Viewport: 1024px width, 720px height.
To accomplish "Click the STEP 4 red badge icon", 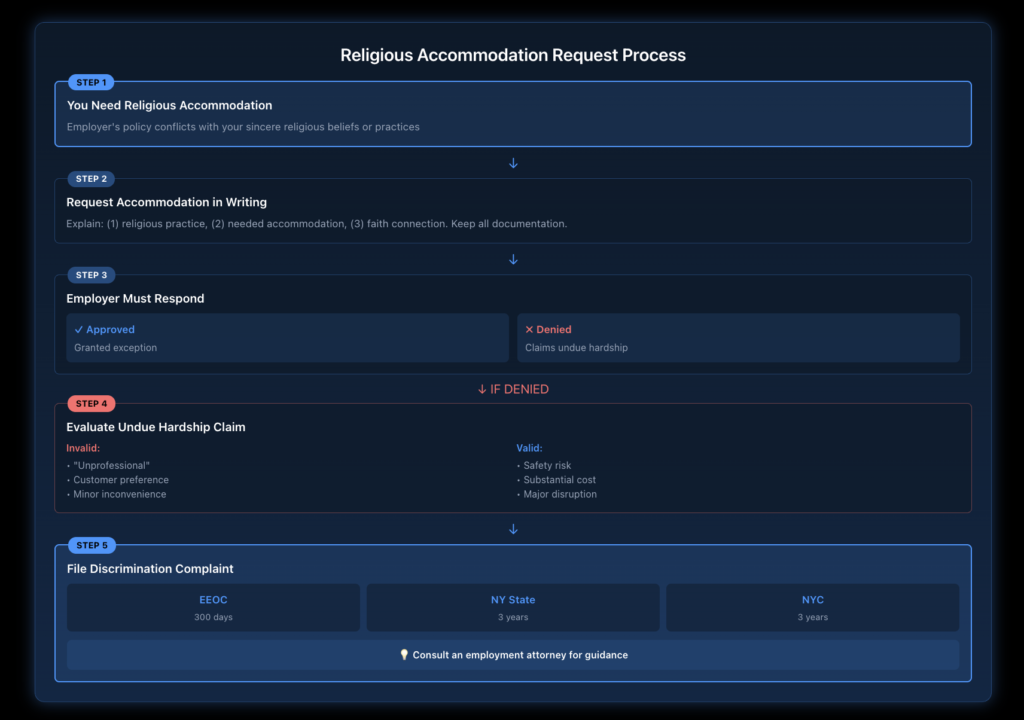I will click(x=91, y=403).
